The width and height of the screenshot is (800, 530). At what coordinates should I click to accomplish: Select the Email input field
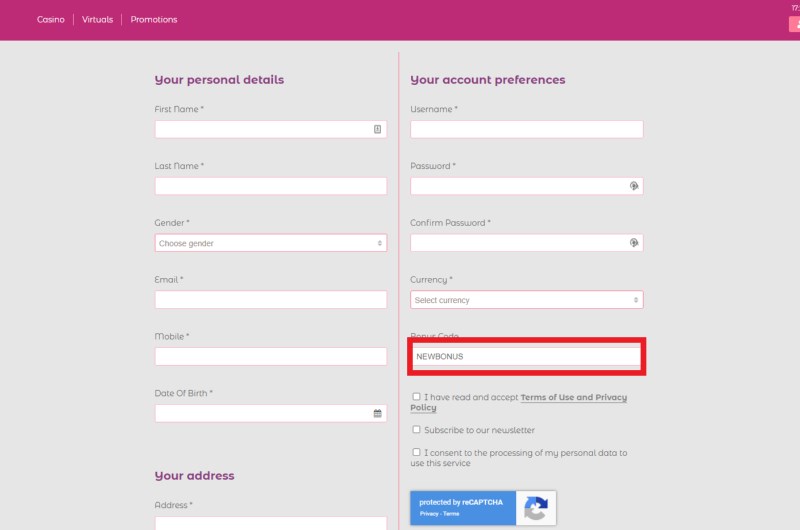pyautogui.click(x=270, y=299)
